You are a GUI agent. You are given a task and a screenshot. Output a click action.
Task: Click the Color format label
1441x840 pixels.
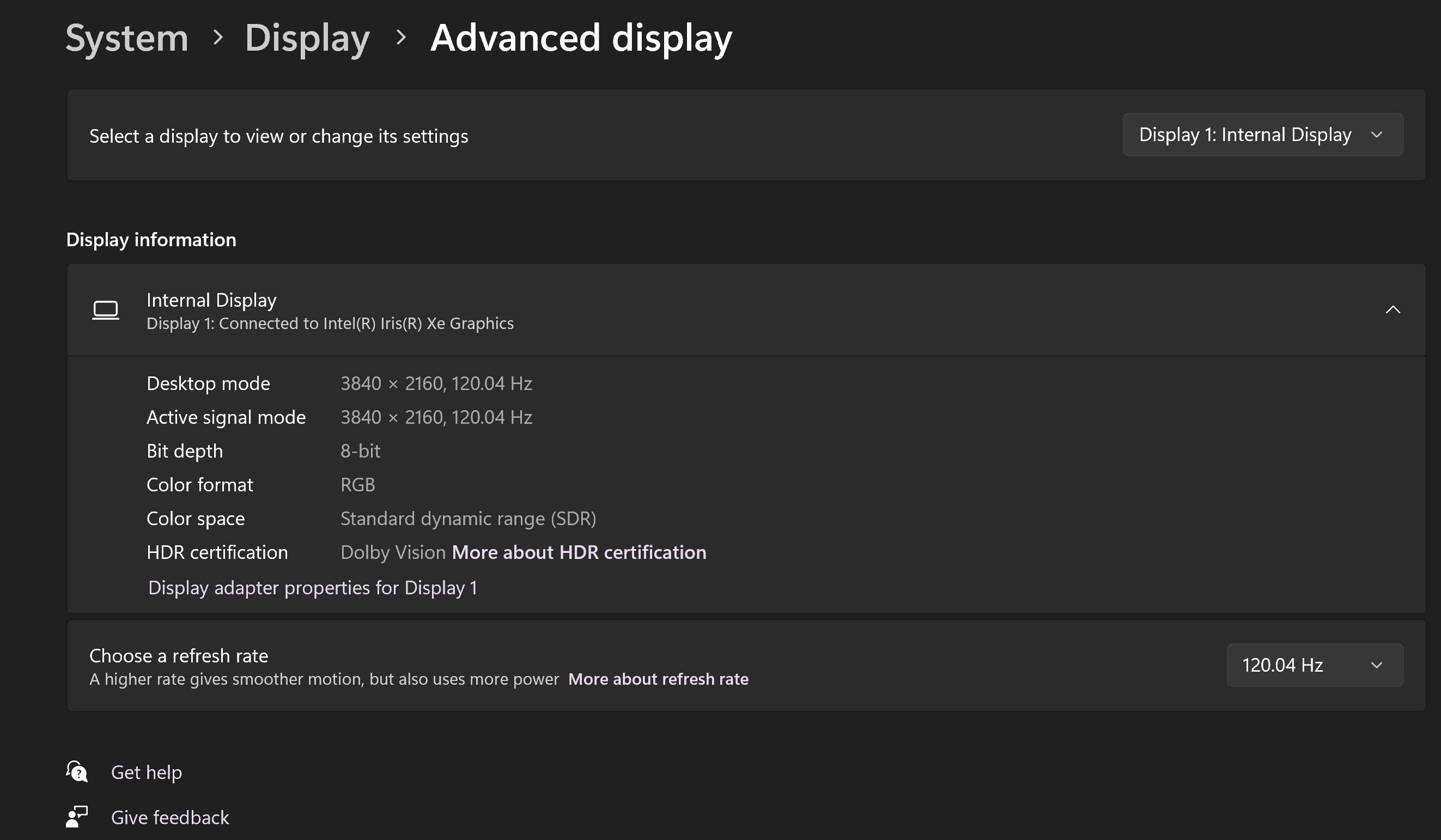click(x=199, y=485)
